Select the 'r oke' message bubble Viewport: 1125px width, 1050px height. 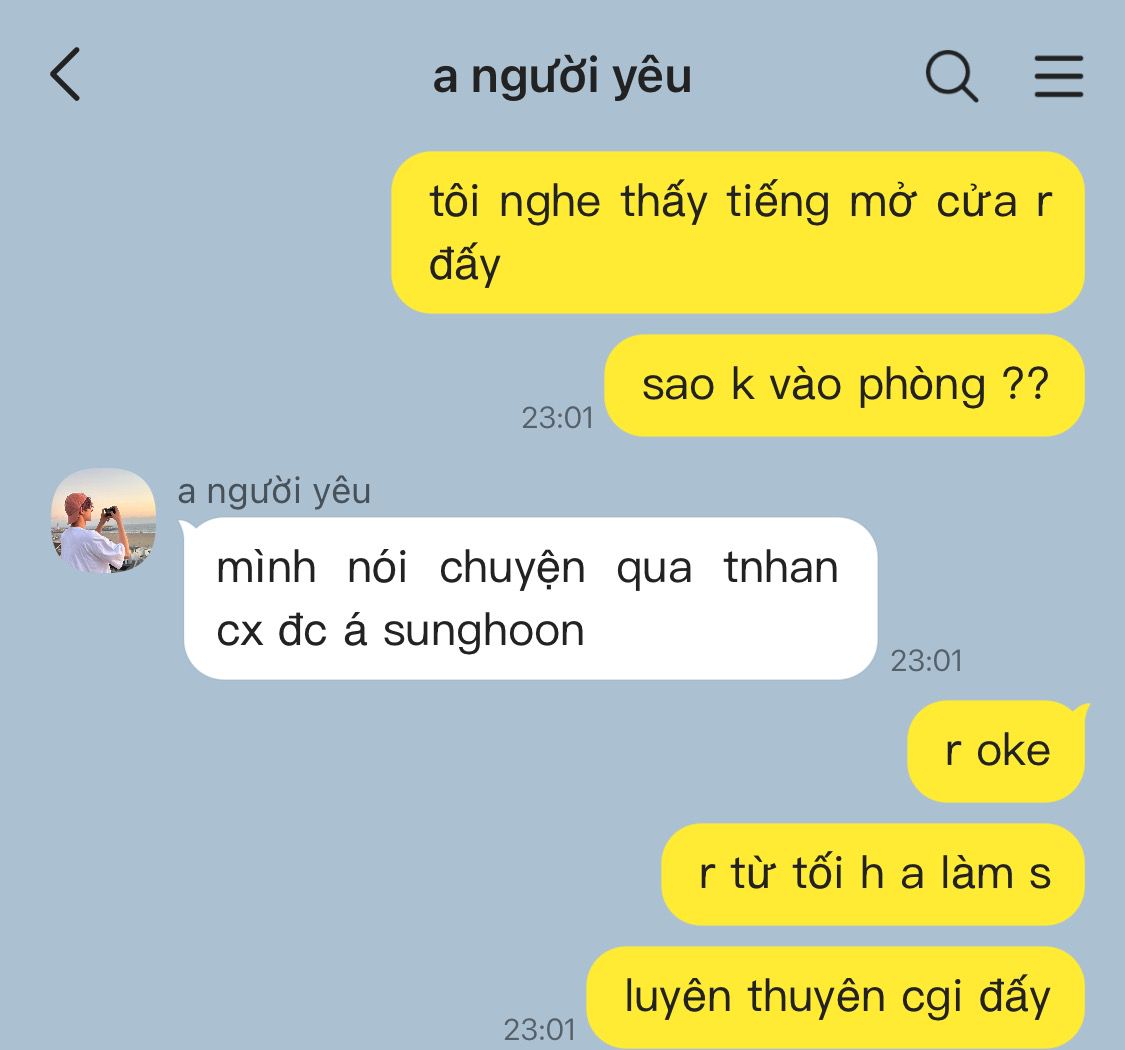997,751
